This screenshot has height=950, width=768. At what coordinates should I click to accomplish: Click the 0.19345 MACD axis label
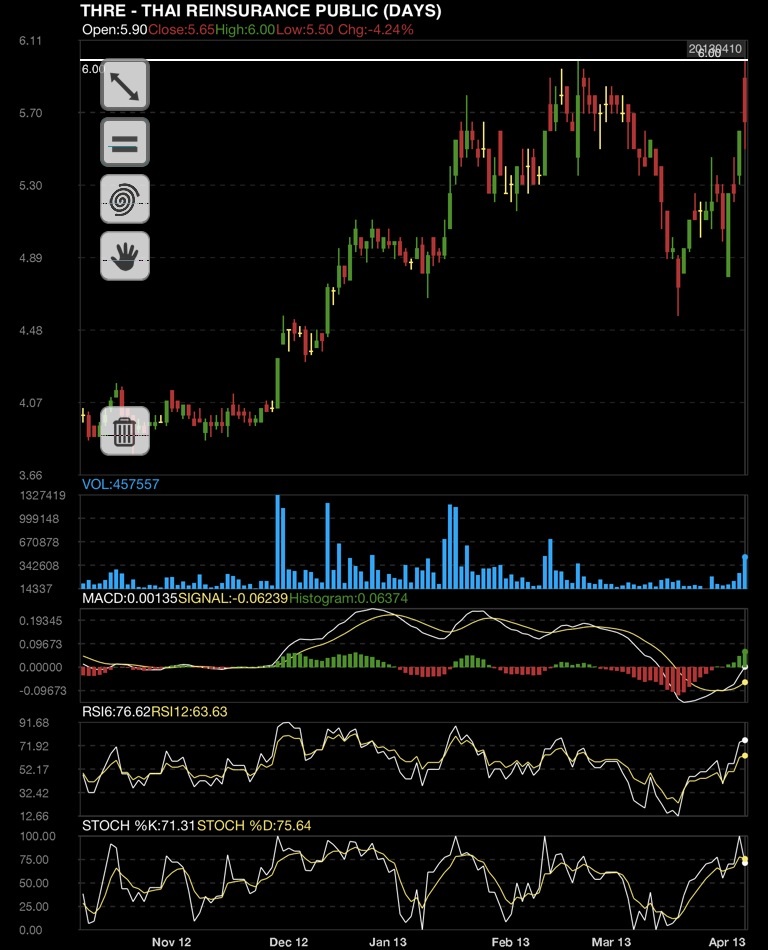[41, 621]
